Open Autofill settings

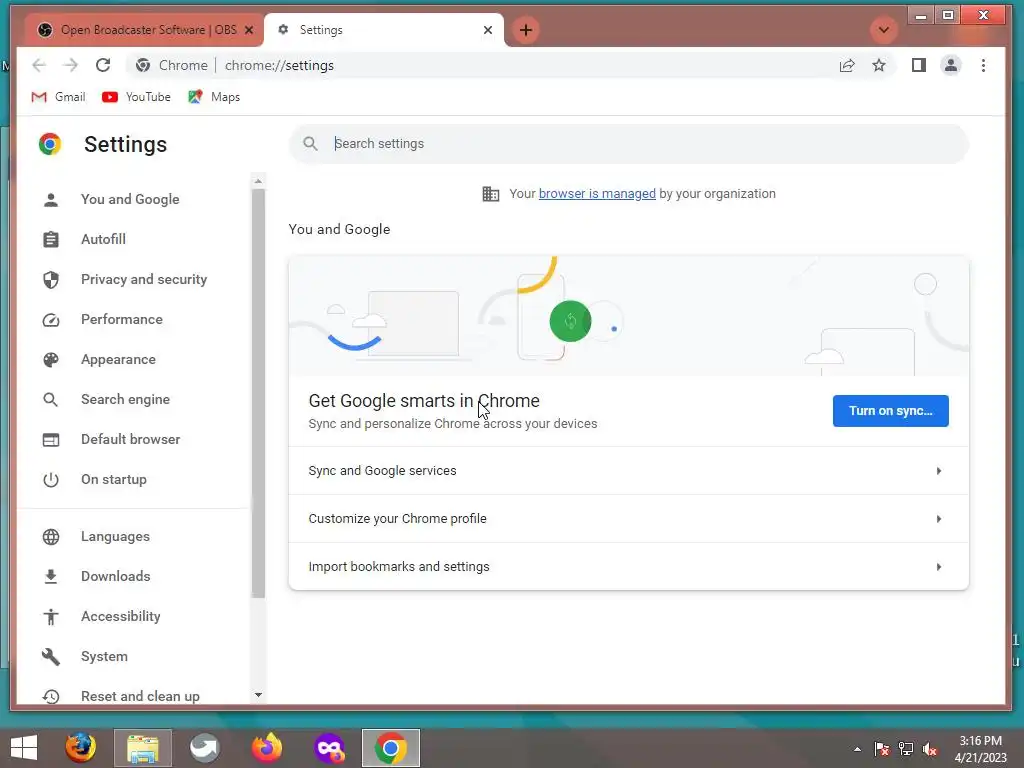(103, 240)
